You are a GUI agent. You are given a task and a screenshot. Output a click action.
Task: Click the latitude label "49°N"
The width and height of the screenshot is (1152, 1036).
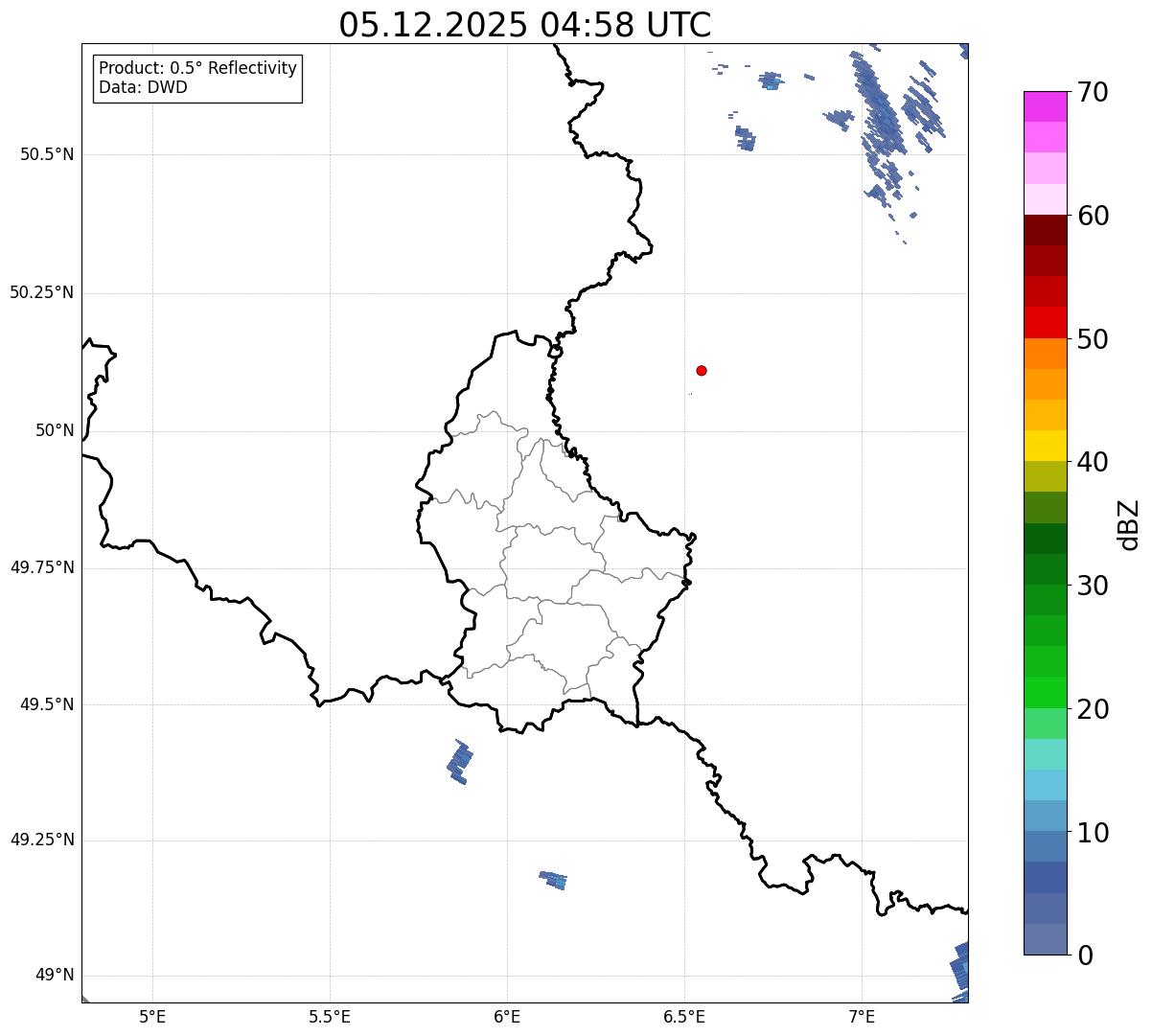pos(55,976)
